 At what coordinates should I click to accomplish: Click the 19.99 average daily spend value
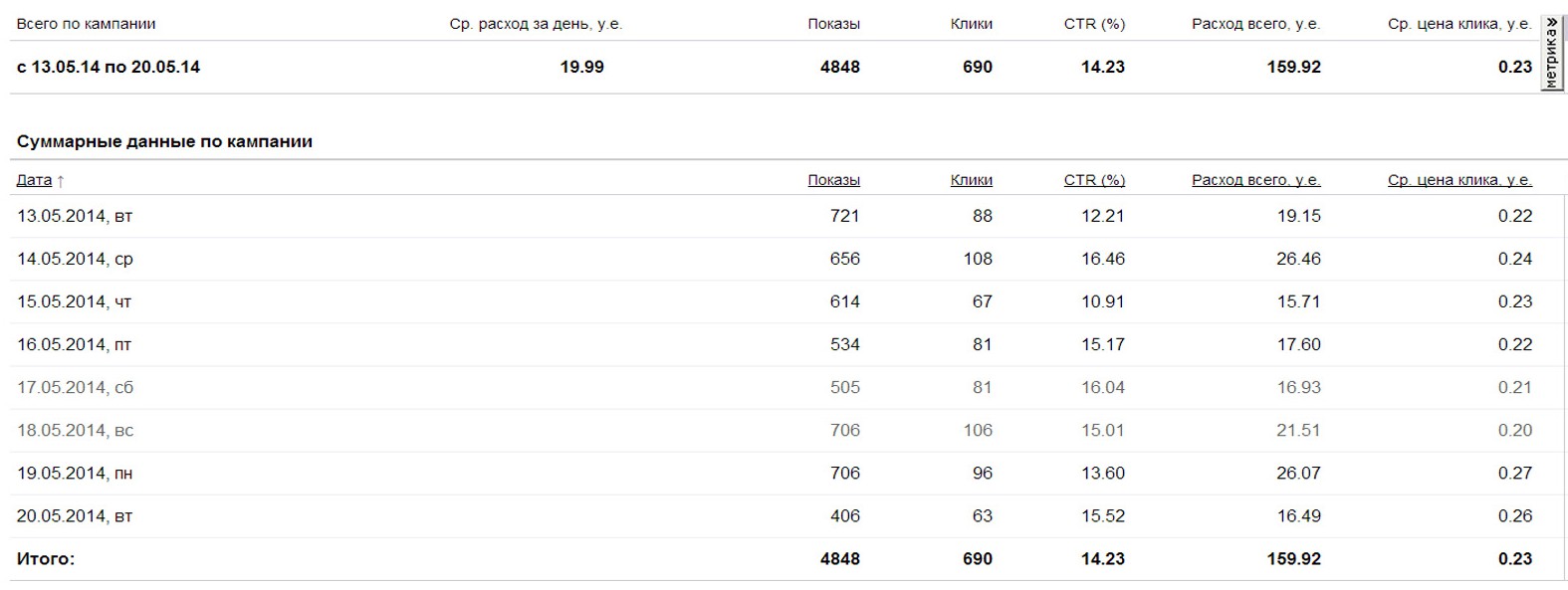coord(581,67)
